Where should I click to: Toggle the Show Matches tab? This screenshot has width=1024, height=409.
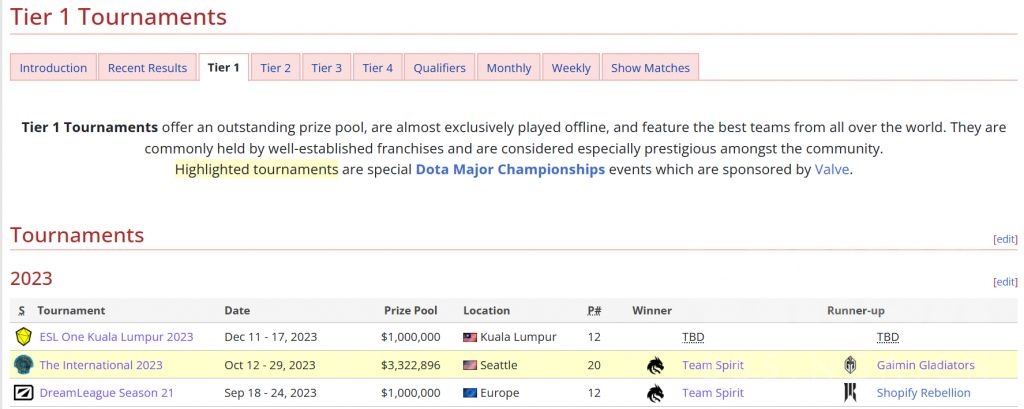coord(650,68)
